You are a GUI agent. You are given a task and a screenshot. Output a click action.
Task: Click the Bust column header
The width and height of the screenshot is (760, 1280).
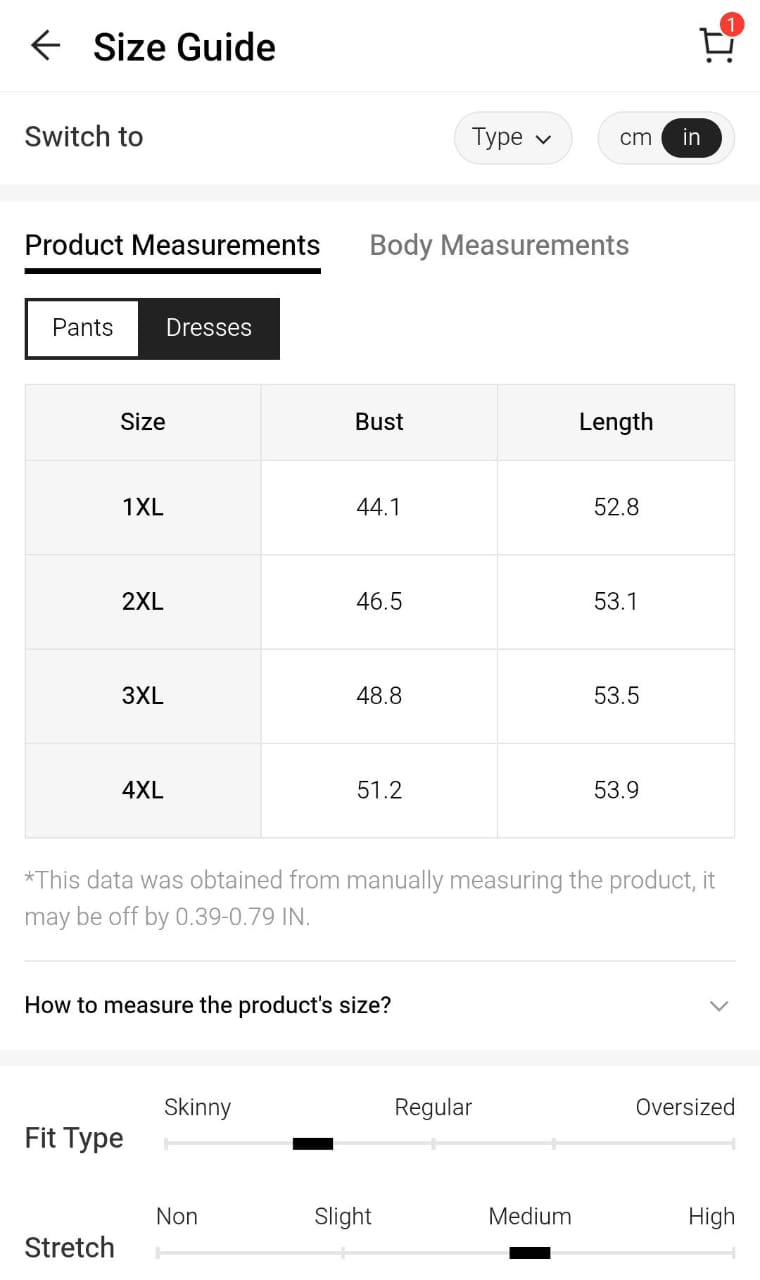tap(379, 422)
